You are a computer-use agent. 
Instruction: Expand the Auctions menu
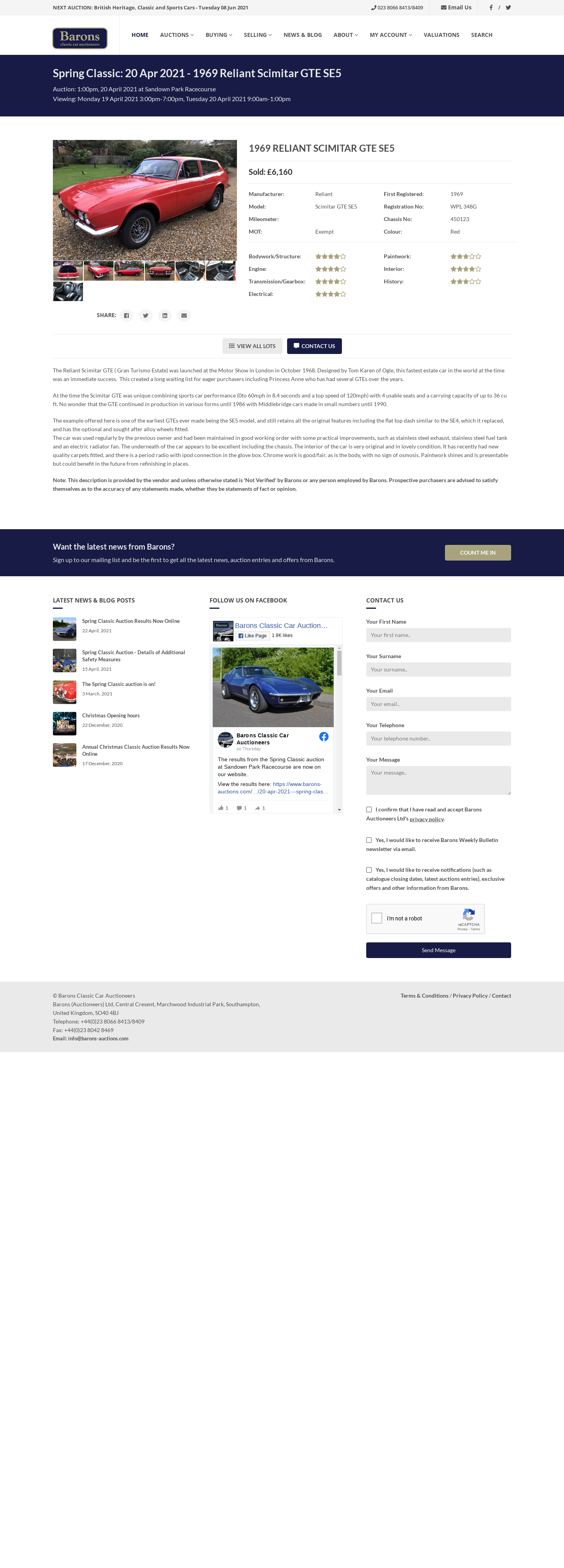pyautogui.click(x=177, y=35)
